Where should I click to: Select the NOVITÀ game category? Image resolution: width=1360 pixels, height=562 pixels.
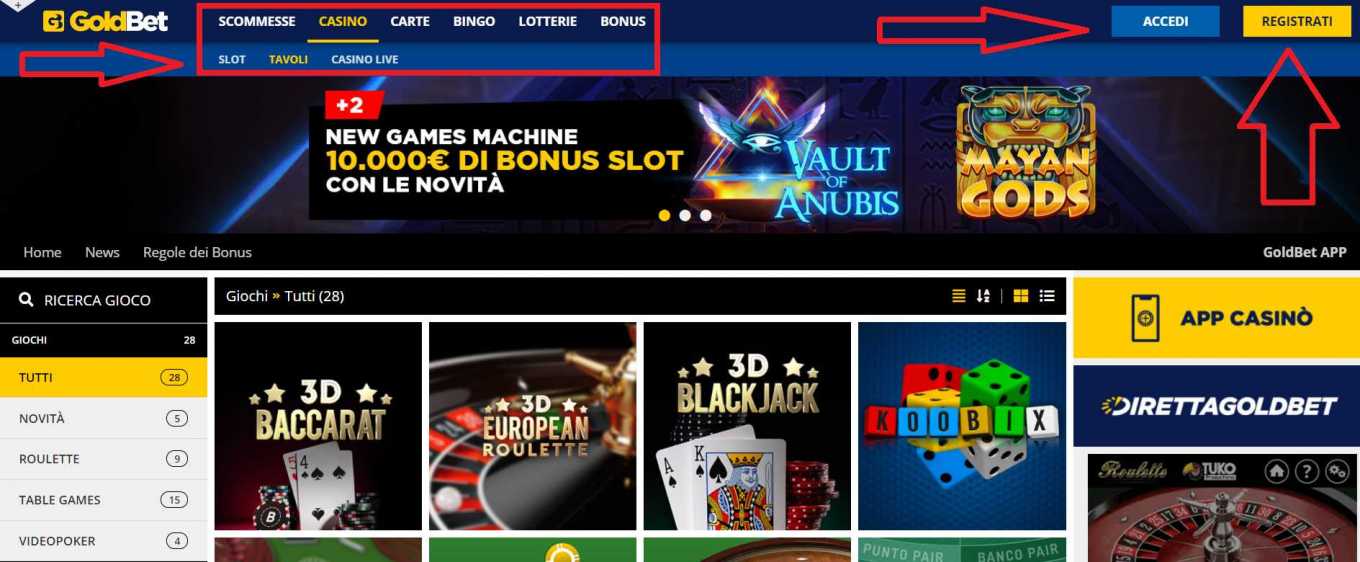click(103, 418)
